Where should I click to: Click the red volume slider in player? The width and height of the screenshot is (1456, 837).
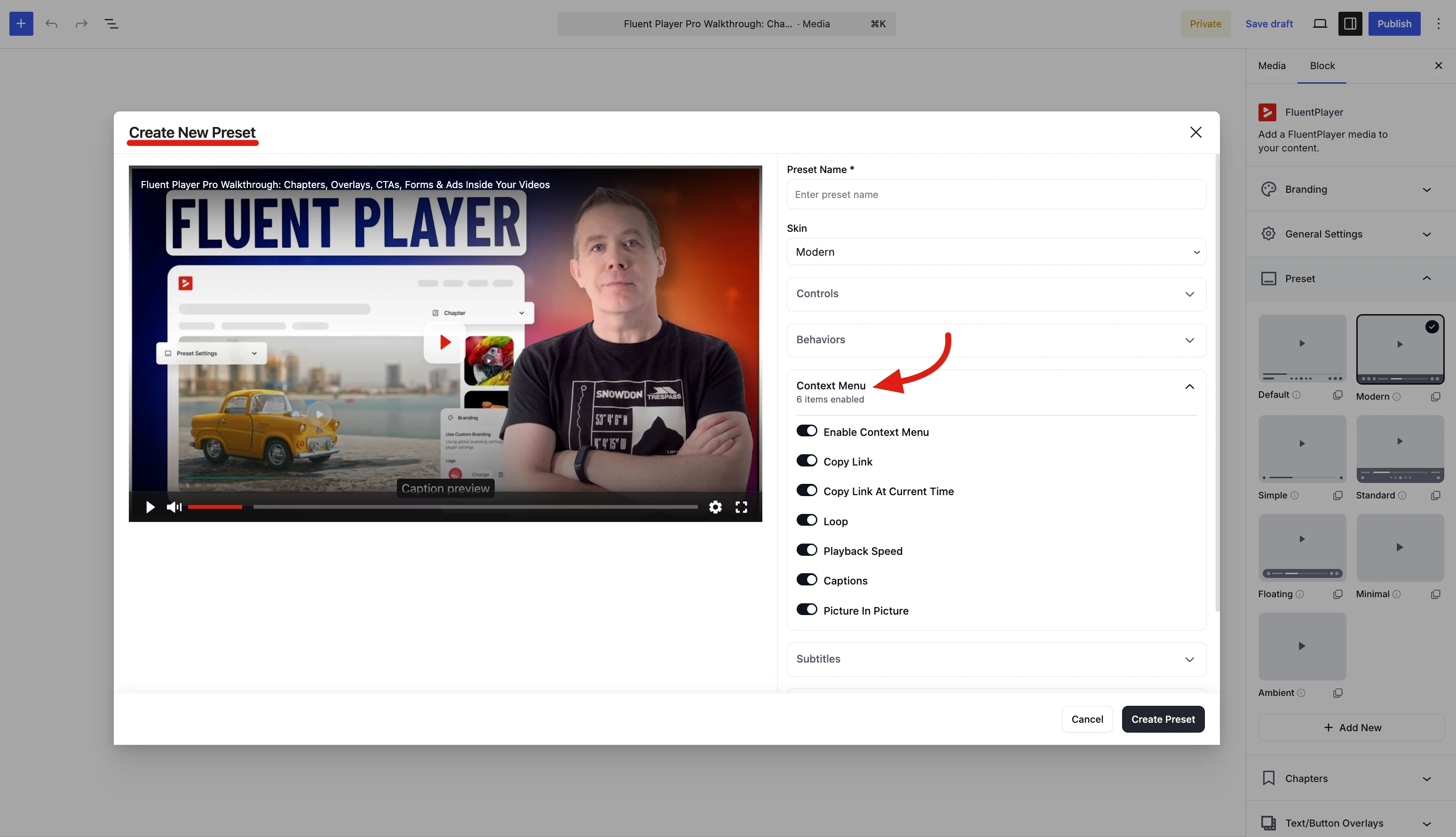[x=215, y=507]
